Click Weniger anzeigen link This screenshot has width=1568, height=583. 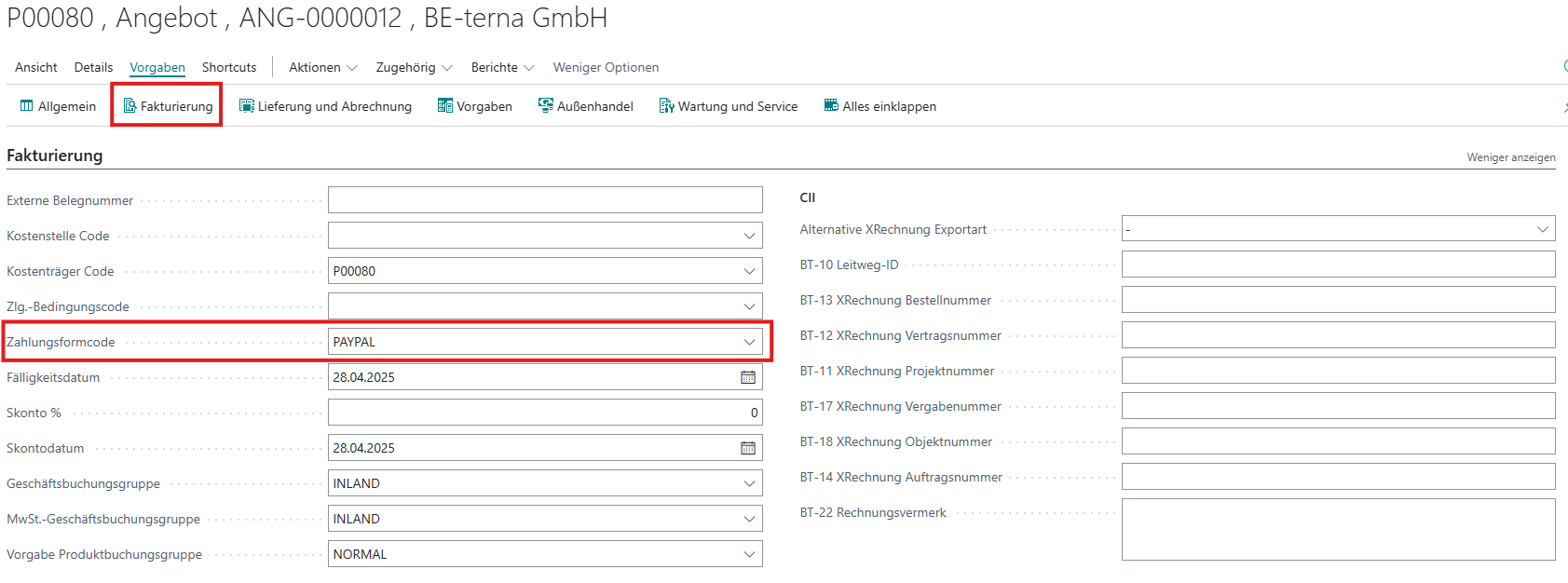1510,157
